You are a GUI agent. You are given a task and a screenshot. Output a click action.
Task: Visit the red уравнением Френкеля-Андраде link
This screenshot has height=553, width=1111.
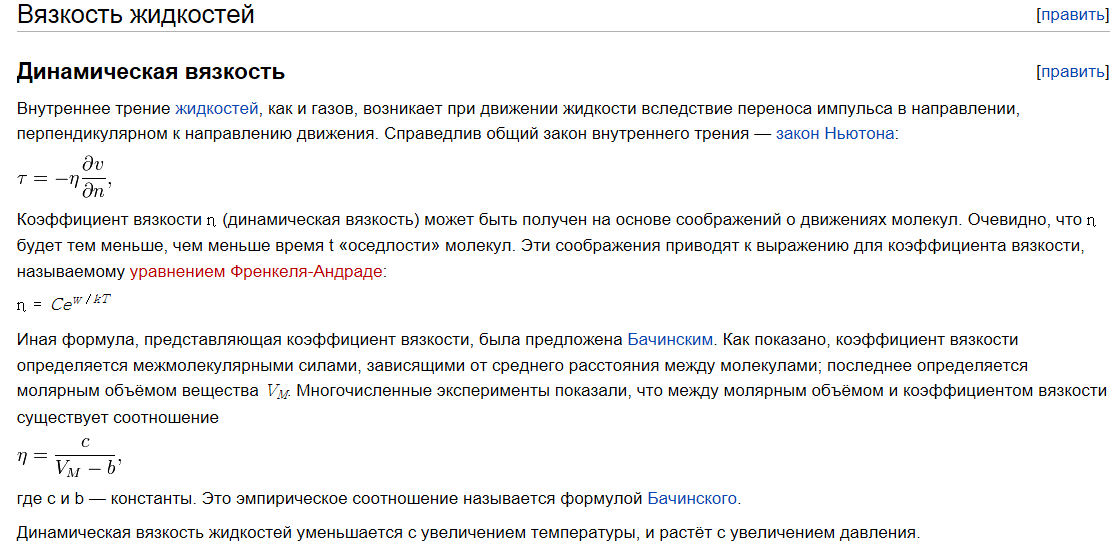[x=256, y=271]
